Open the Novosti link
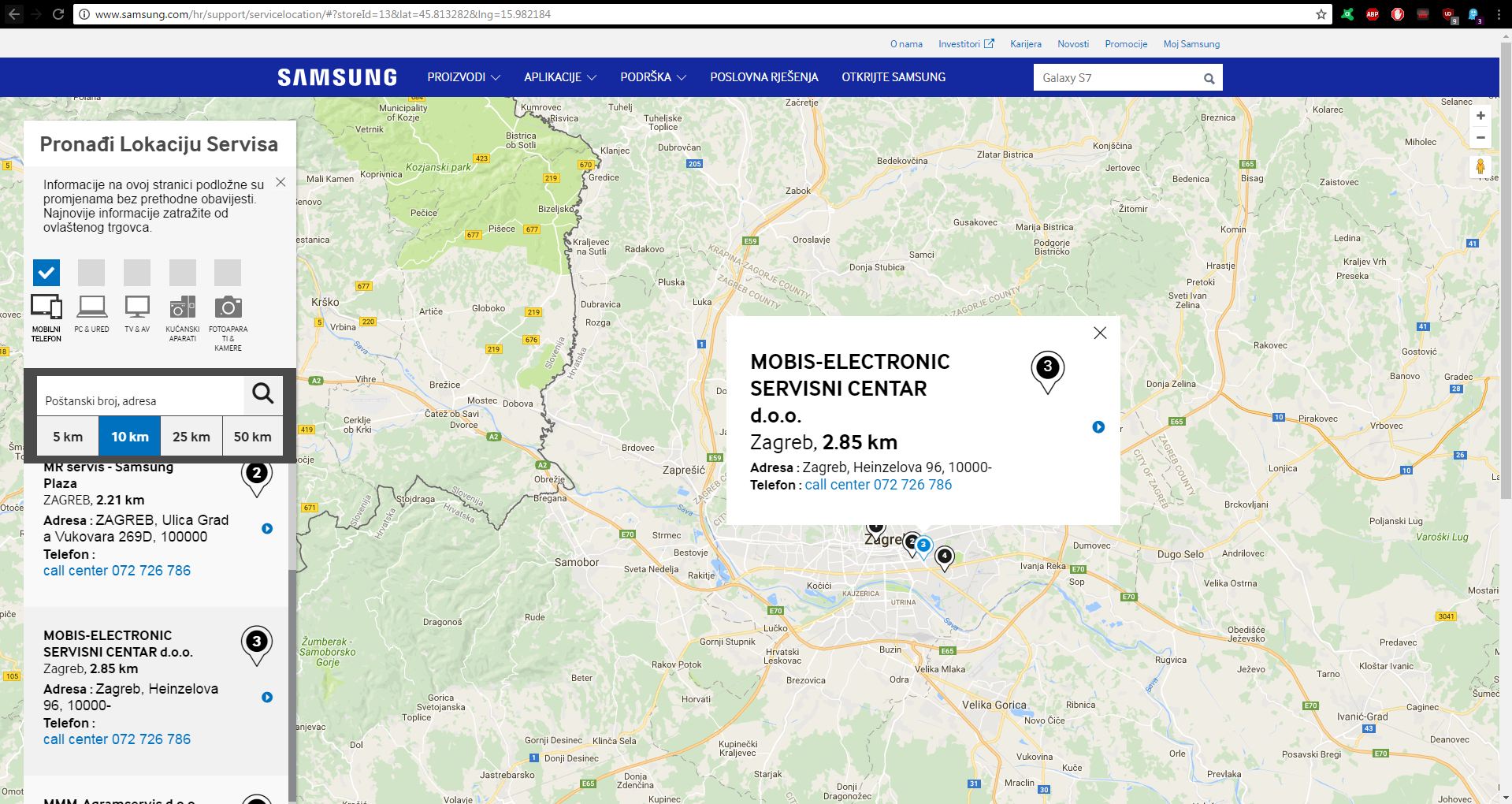 click(x=1073, y=44)
